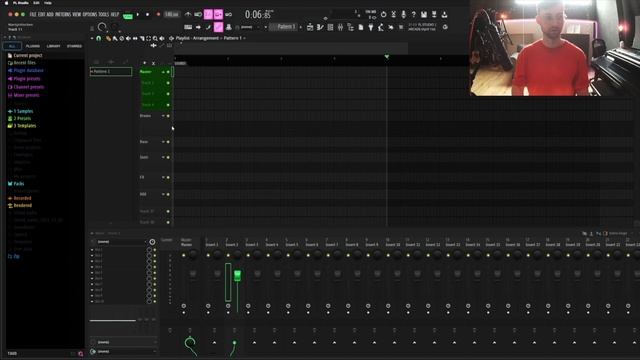This screenshot has width=640, height=360.
Task: Open the Rendered folder in the browser
Action: tap(20, 205)
